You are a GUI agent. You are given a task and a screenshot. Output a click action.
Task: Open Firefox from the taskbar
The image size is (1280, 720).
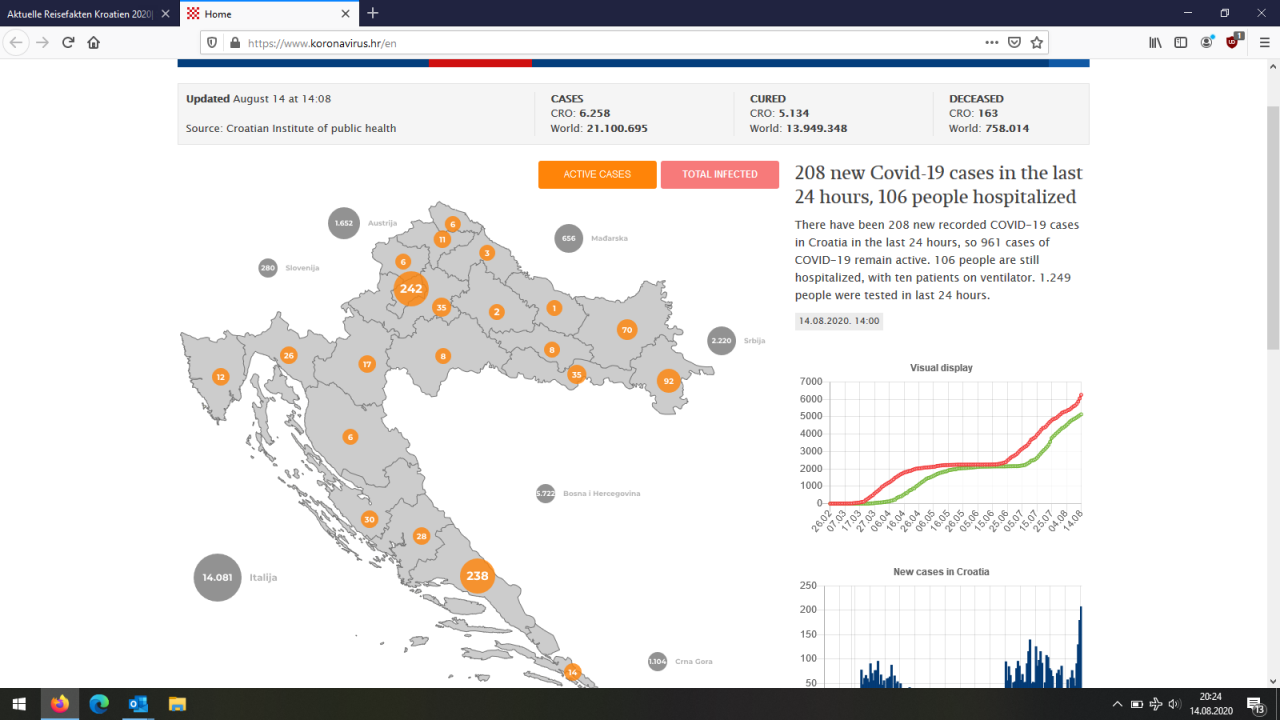click(x=60, y=704)
